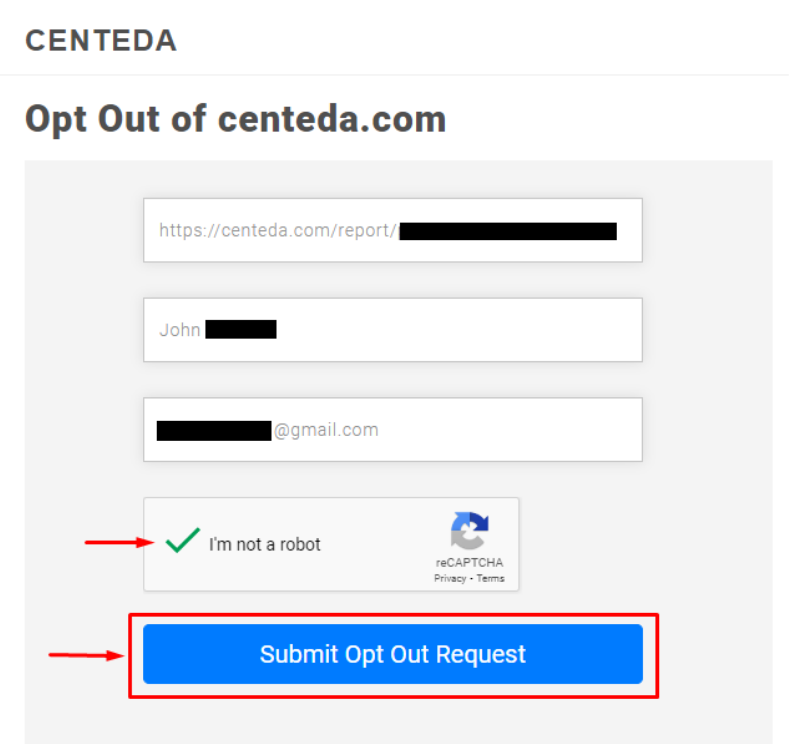Open the reCAPTCHA Terms link
Viewport: 801px width, 744px height.
pos(490,577)
